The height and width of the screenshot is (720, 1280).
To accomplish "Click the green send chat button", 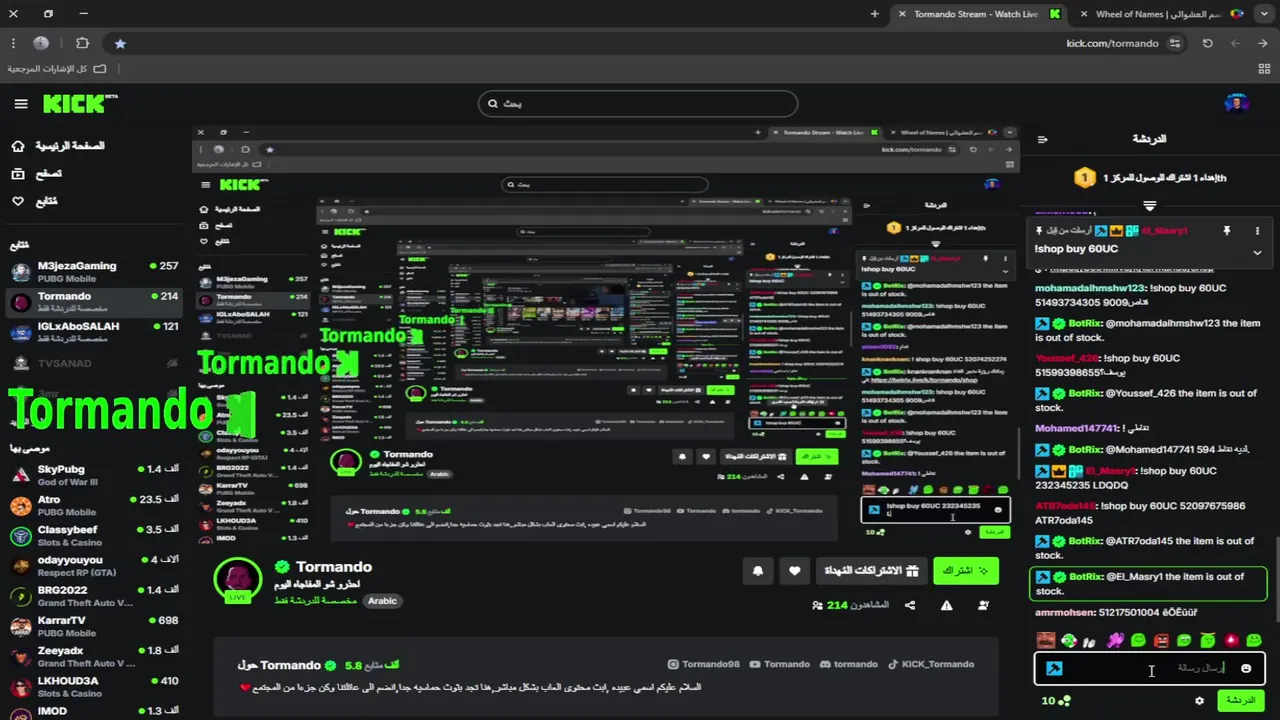I will pyautogui.click(x=1241, y=700).
